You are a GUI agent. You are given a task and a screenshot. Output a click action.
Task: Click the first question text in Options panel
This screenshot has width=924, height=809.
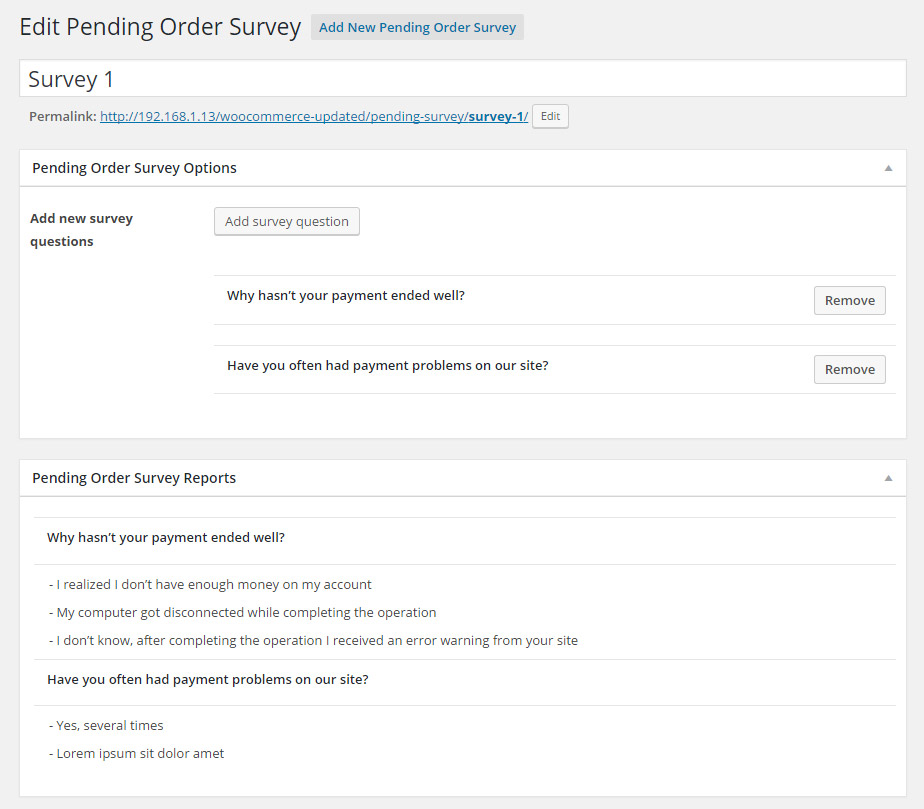click(x=345, y=296)
